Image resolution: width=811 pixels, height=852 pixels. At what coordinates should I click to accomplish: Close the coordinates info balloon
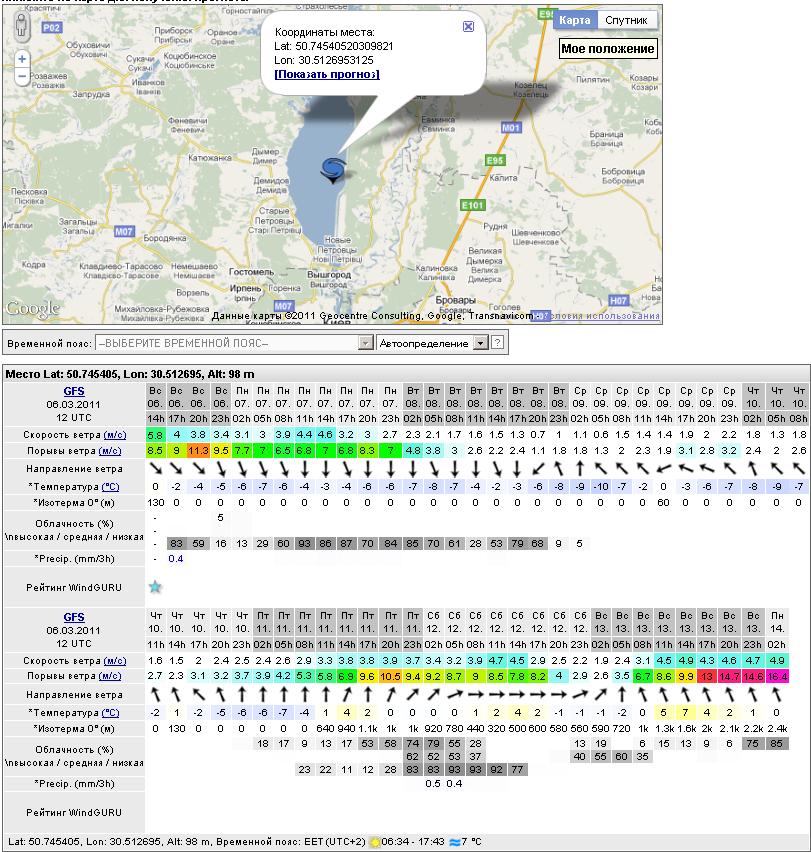[x=468, y=27]
